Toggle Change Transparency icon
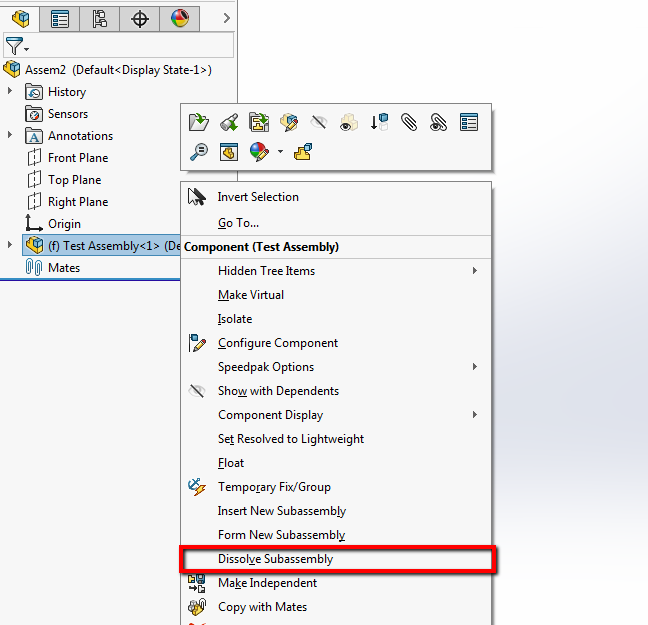 pos(349,122)
